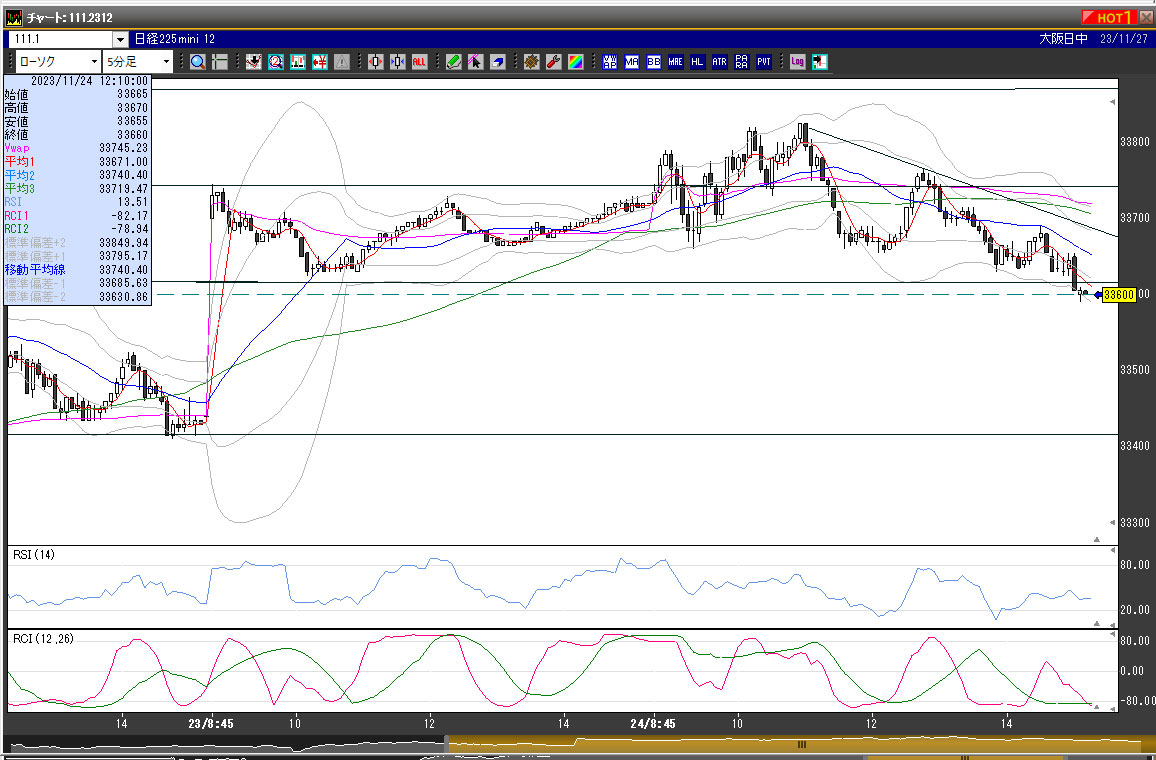Viewport: 1156px width, 760px height.
Task: Click the 標準偏差-2 legend row
Action: point(77,296)
